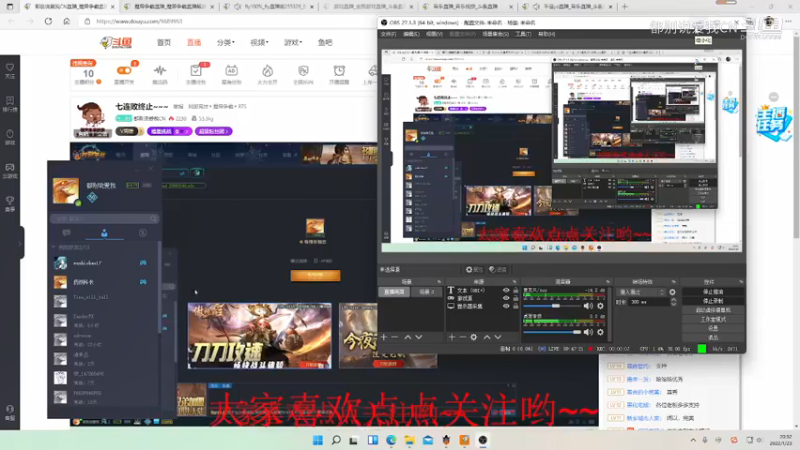800x450 pixels.
Task: Open the 设置 settings button in OBS controls
Action: 713,329
